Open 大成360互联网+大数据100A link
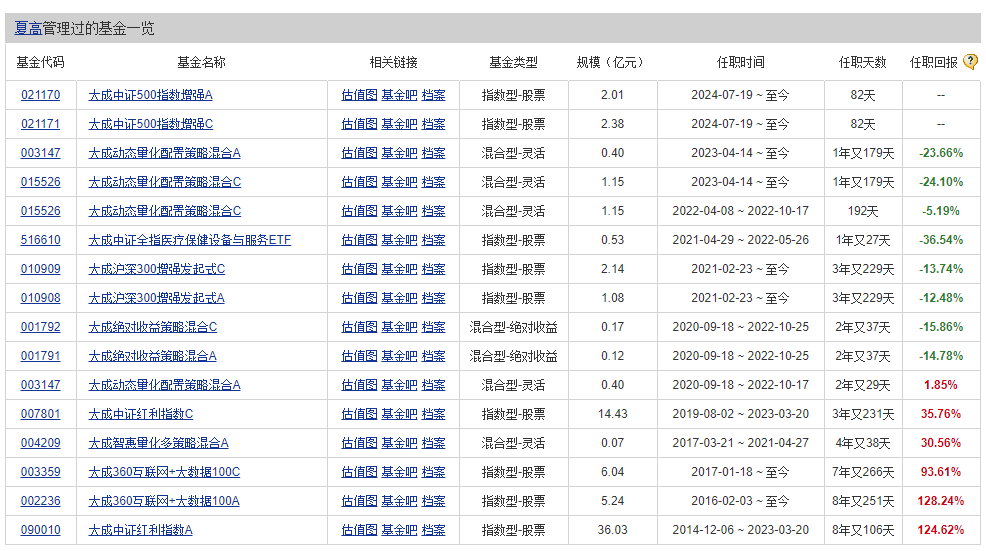Image resolution: width=986 pixels, height=551 pixels. (164, 501)
